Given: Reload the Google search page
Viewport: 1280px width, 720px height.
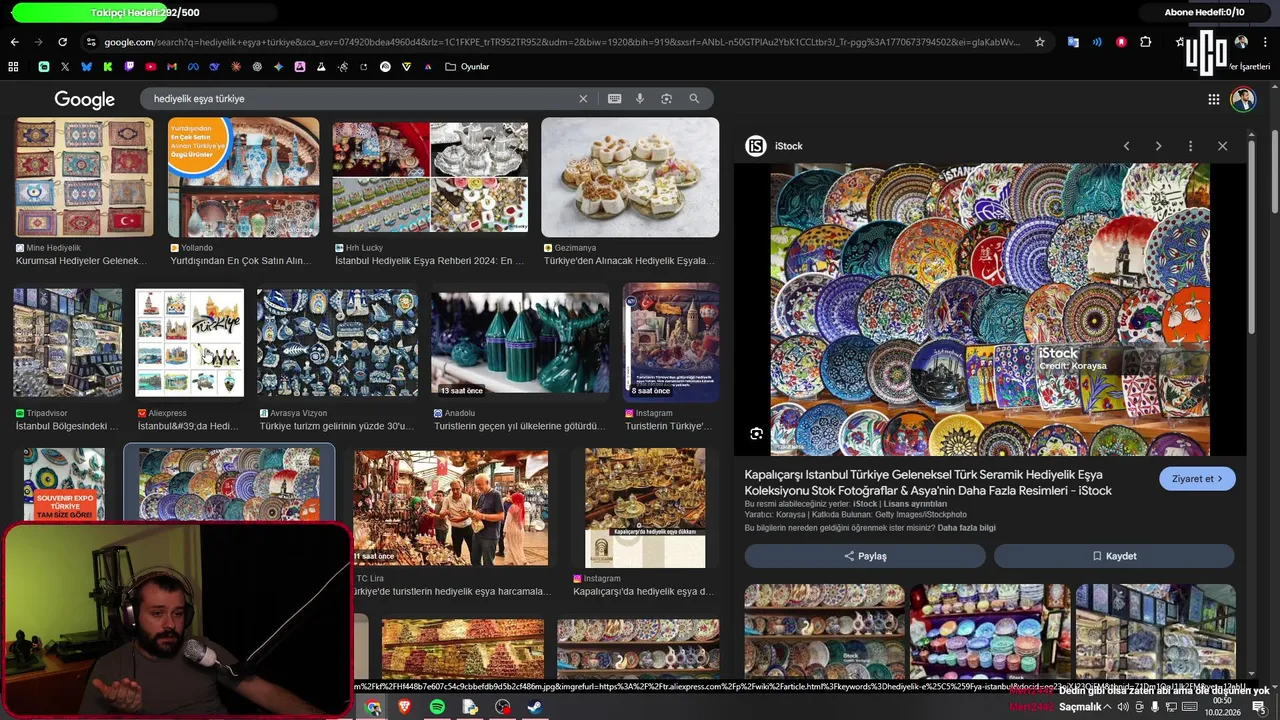Looking at the screenshot, I should 62,42.
